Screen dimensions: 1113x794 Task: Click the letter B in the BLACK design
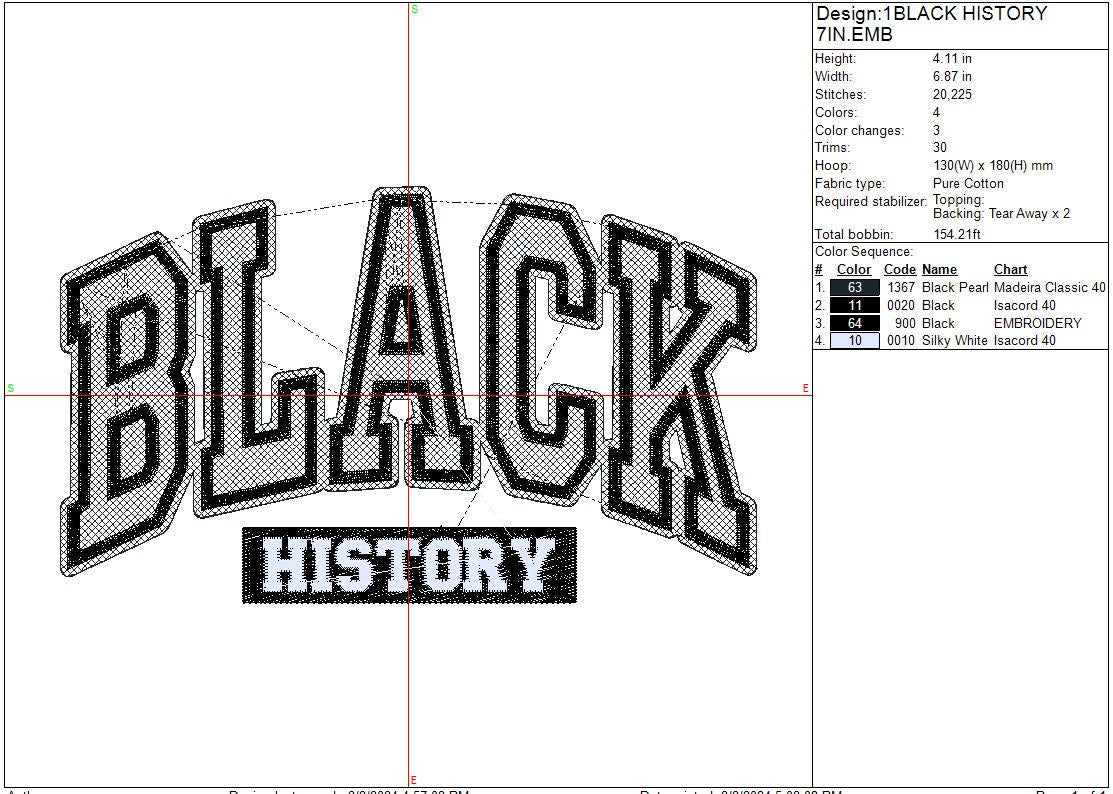[x=122, y=400]
